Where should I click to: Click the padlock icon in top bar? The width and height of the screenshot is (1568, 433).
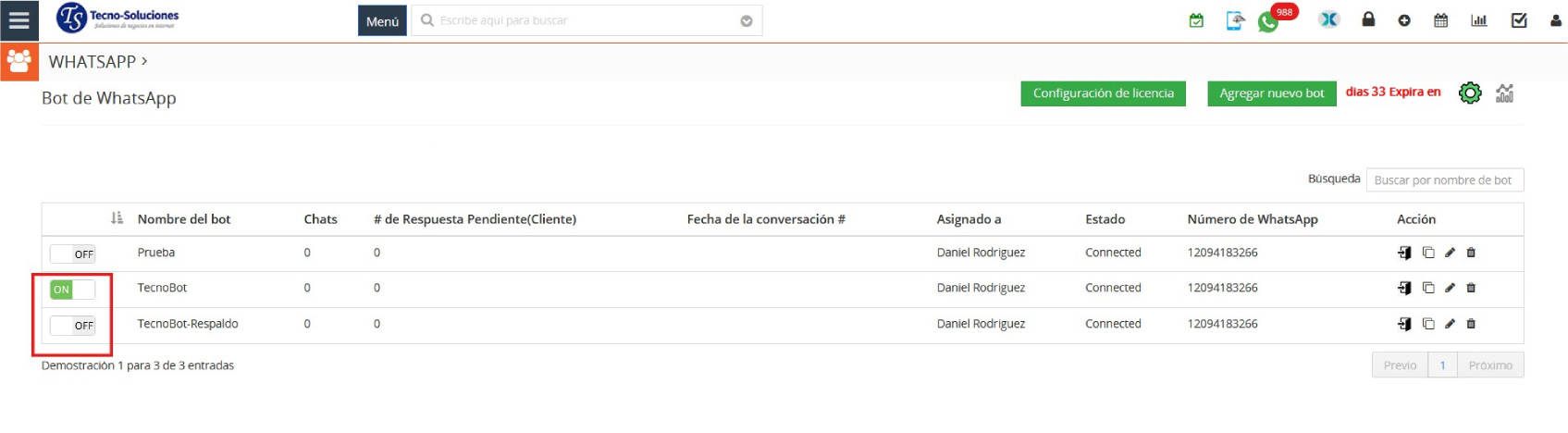coord(1368,20)
